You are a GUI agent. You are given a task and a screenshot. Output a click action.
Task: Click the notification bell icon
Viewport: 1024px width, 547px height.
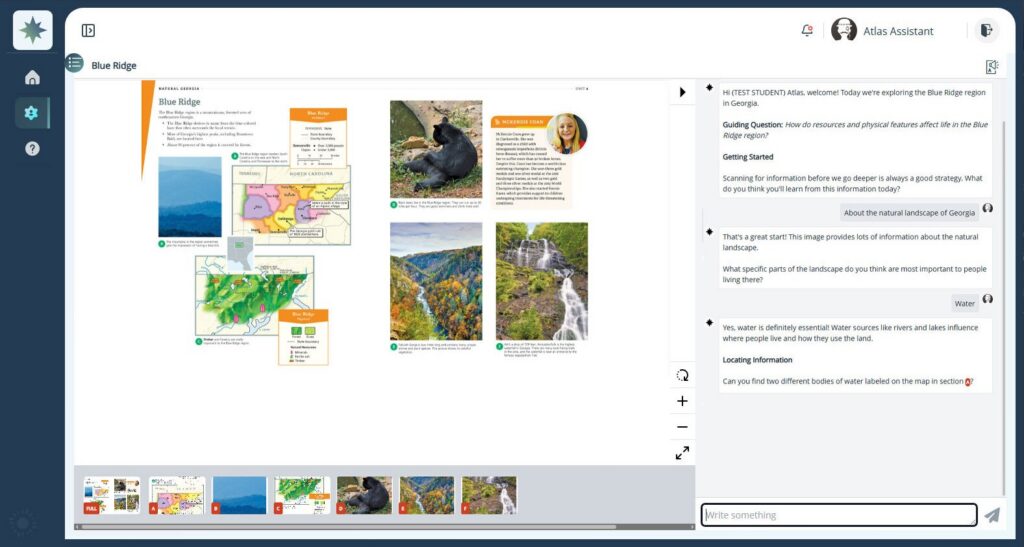pos(807,31)
